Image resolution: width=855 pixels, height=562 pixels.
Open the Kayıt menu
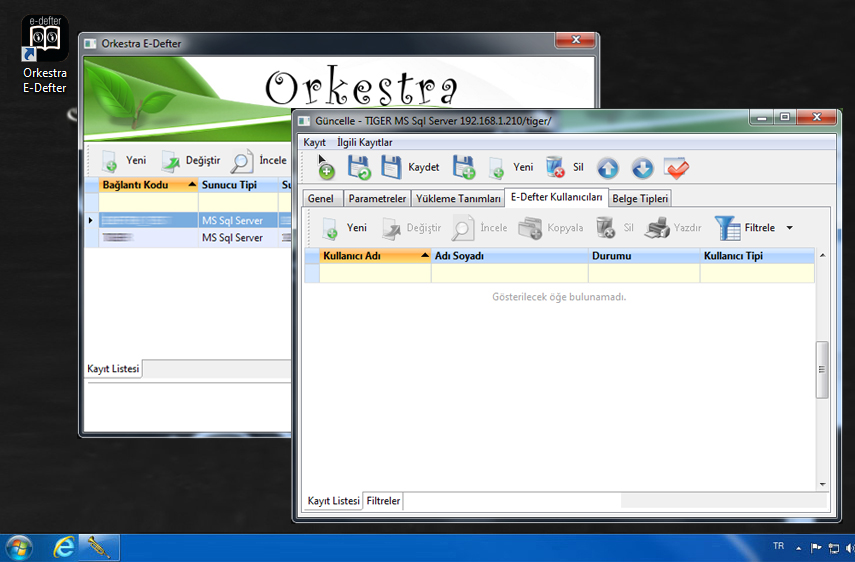pos(315,142)
